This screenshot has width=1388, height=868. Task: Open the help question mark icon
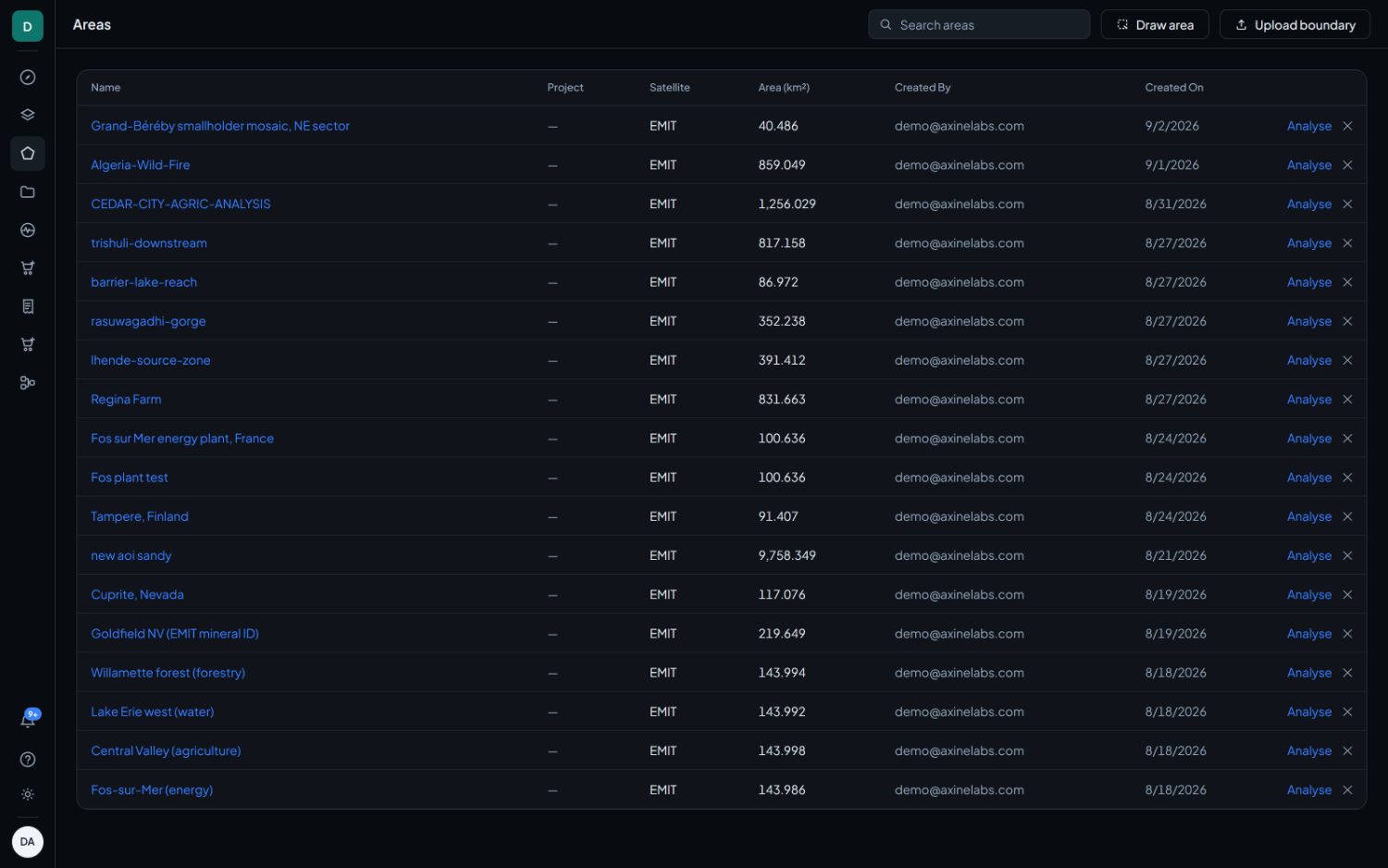coord(28,760)
